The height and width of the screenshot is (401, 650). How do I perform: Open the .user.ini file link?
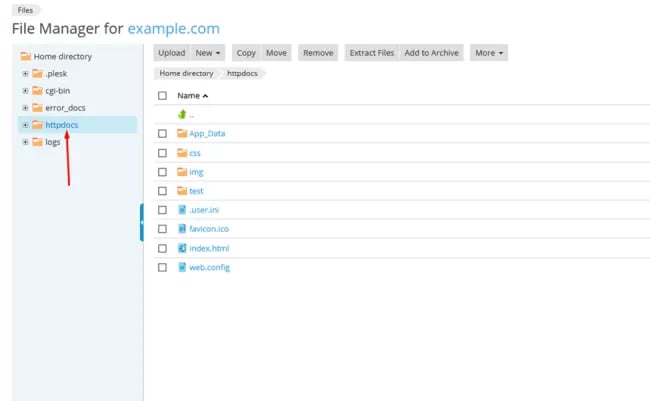(204, 210)
